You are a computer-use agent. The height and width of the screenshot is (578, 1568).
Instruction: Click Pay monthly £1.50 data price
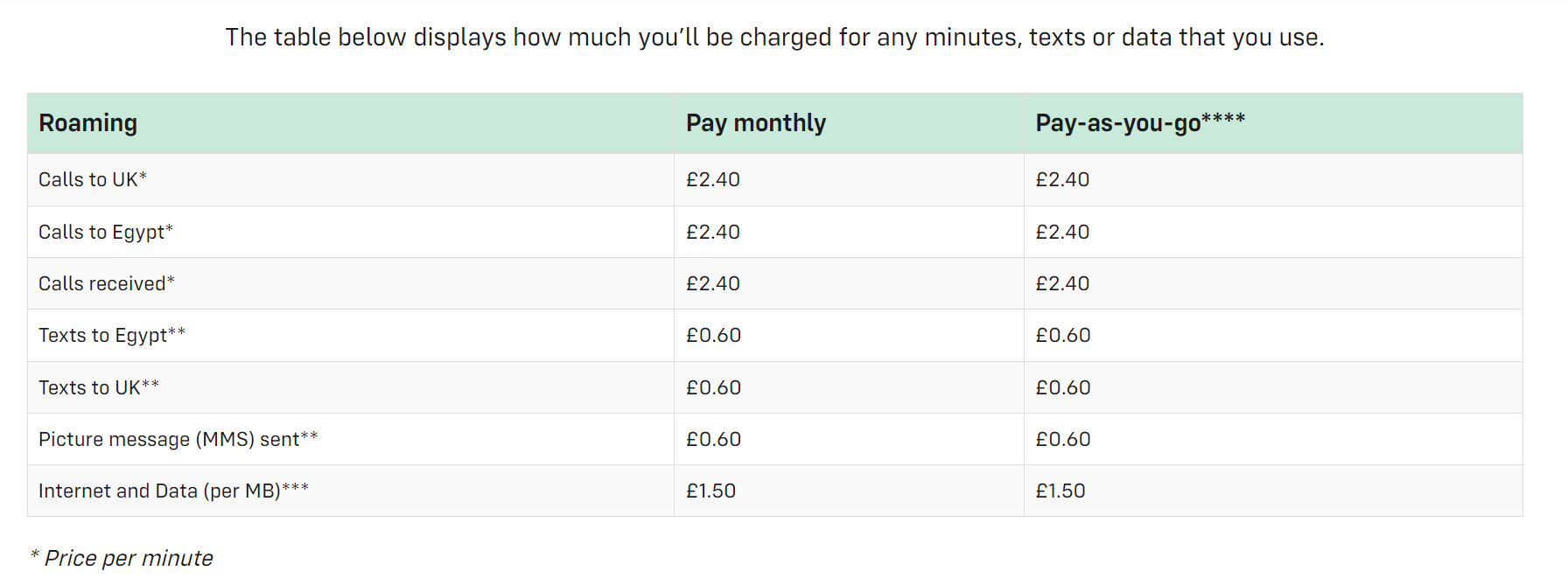pyautogui.click(x=710, y=491)
